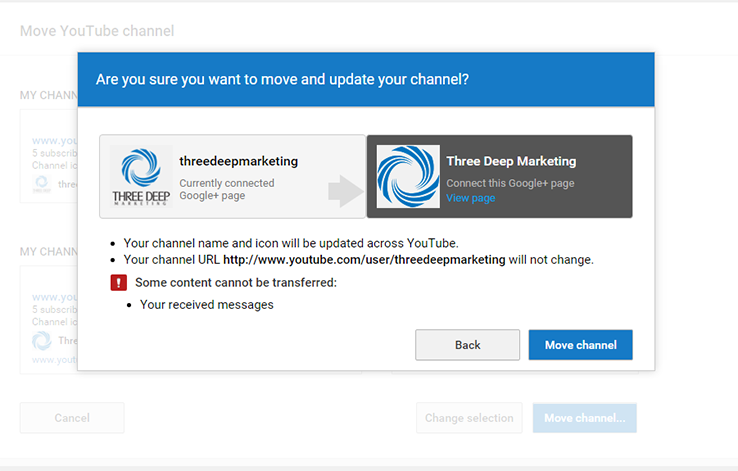
Task: Click the dialog title about moving your channel
Action: (282, 80)
